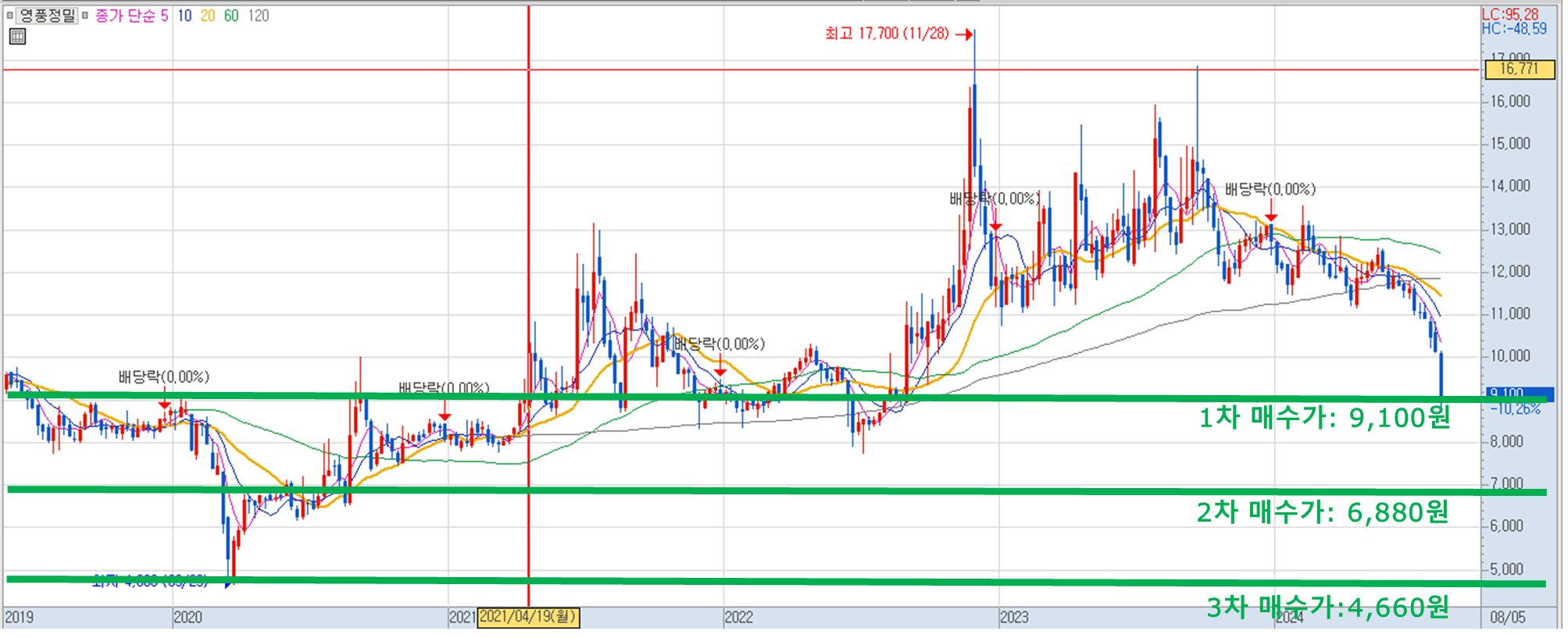
Task: Click the yellow '2021/04/19(월)' date tag
Action: tap(528, 617)
